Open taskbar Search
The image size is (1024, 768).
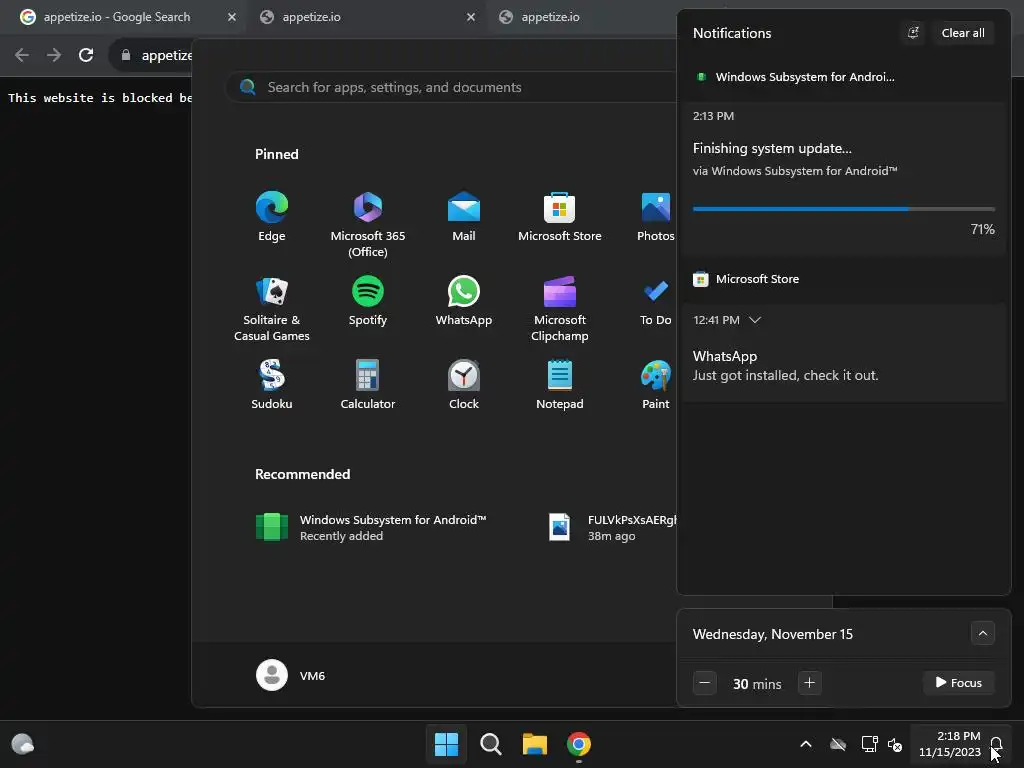click(x=490, y=744)
